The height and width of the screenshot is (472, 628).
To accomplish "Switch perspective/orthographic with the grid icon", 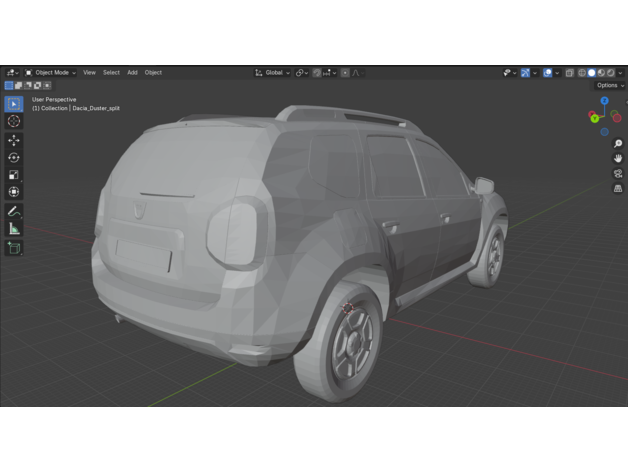I will tap(618, 188).
